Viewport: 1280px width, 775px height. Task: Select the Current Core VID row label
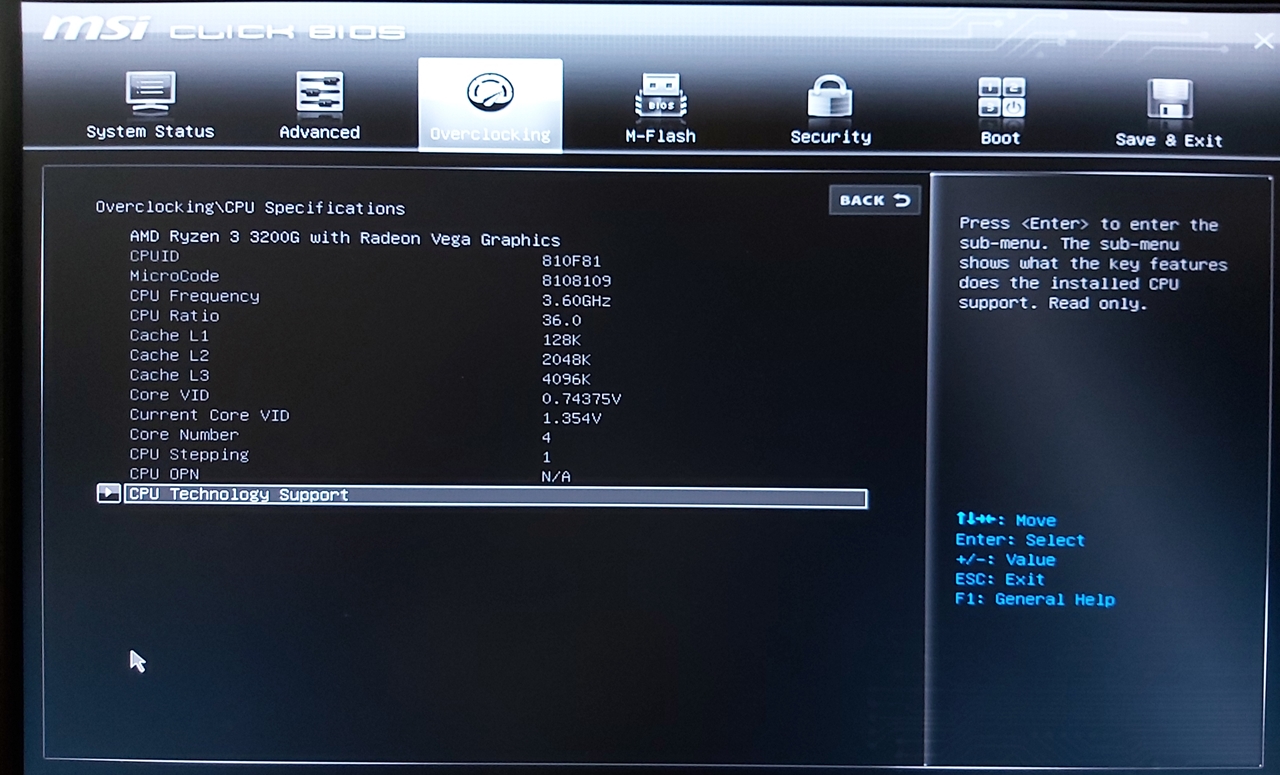[x=209, y=415]
